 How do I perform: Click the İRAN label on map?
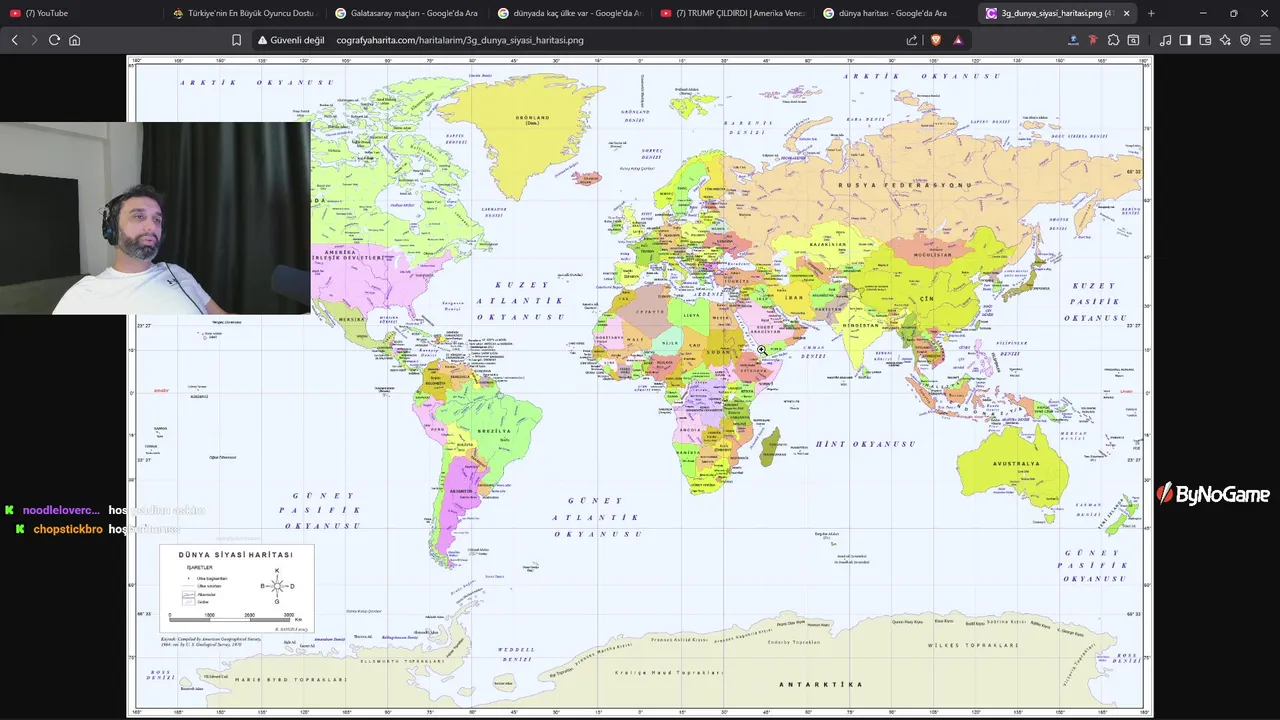point(793,298)
